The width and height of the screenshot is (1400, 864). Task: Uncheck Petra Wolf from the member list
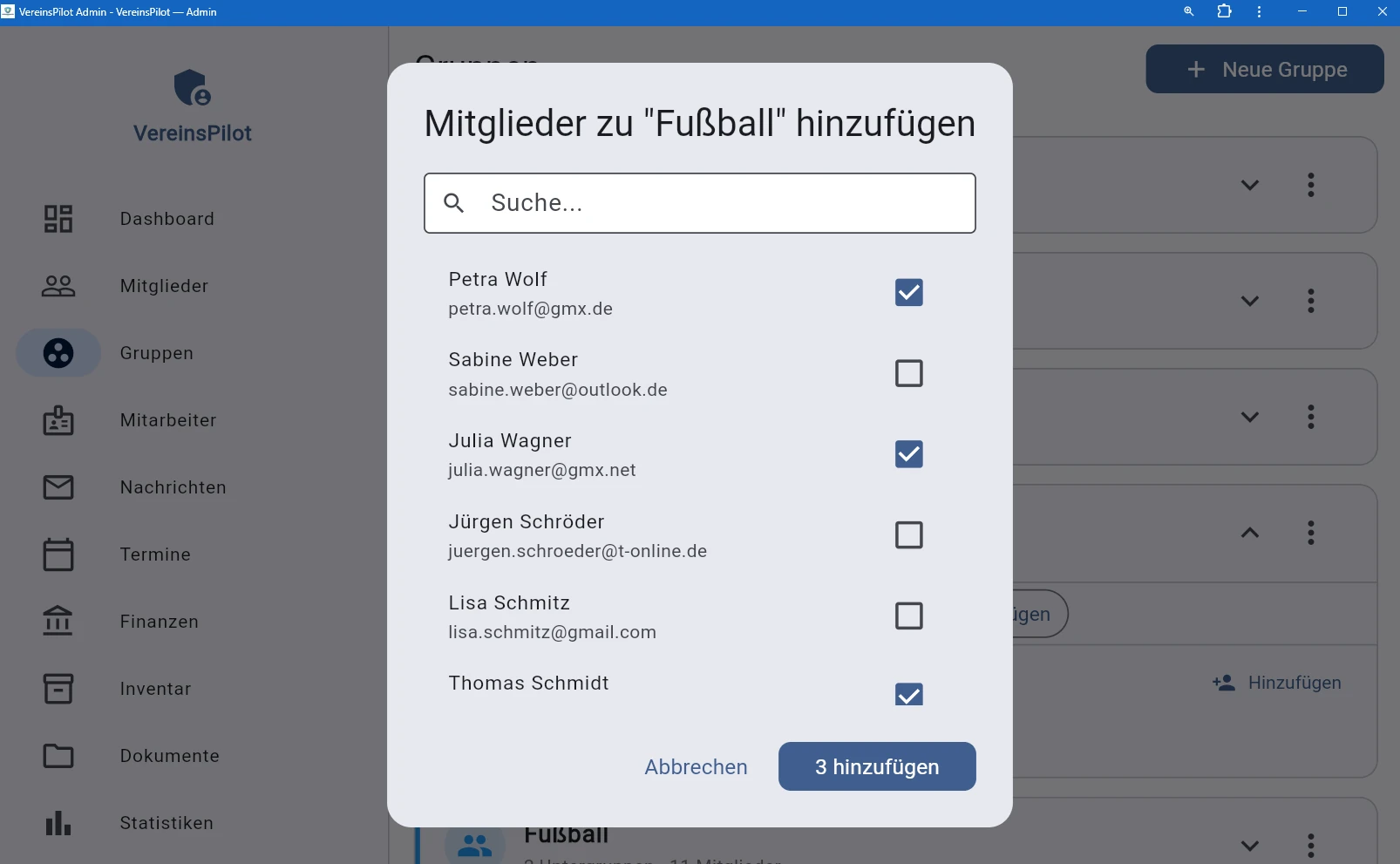(909, 292)
